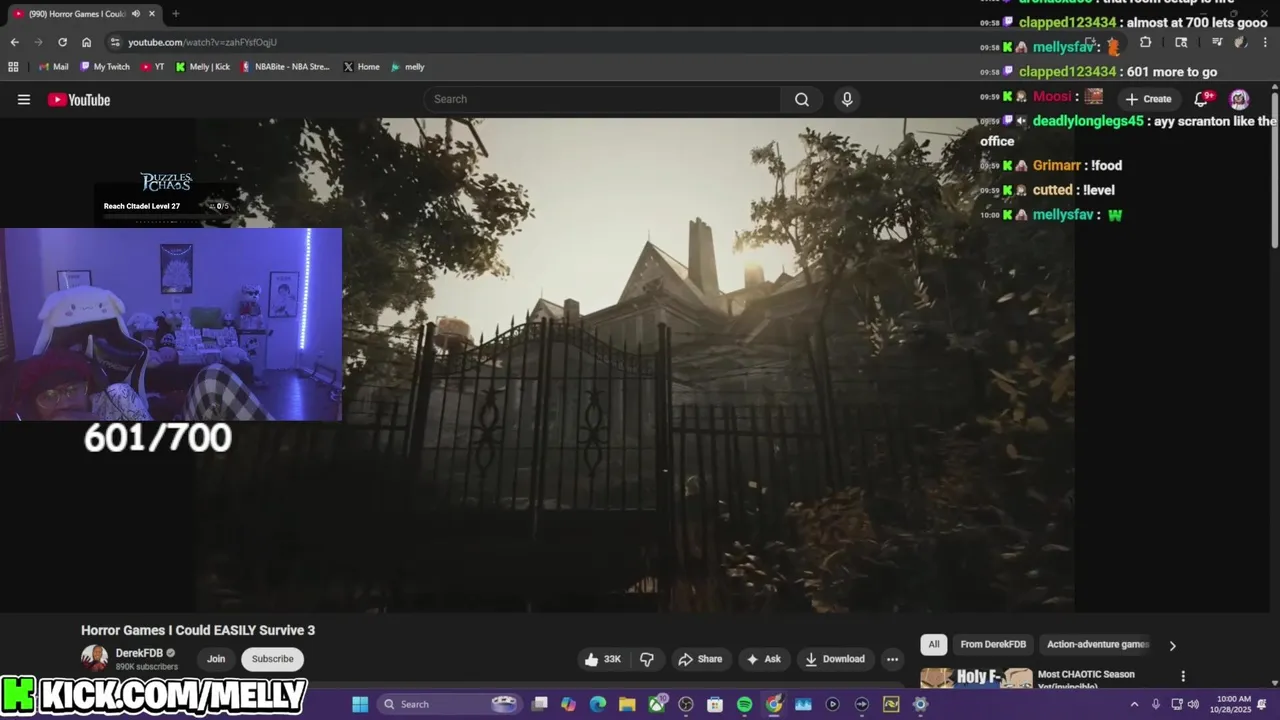Open the OBS Studio taskbar icon
The width and height of the screenshot is (1280, 720).
(686, 704)
